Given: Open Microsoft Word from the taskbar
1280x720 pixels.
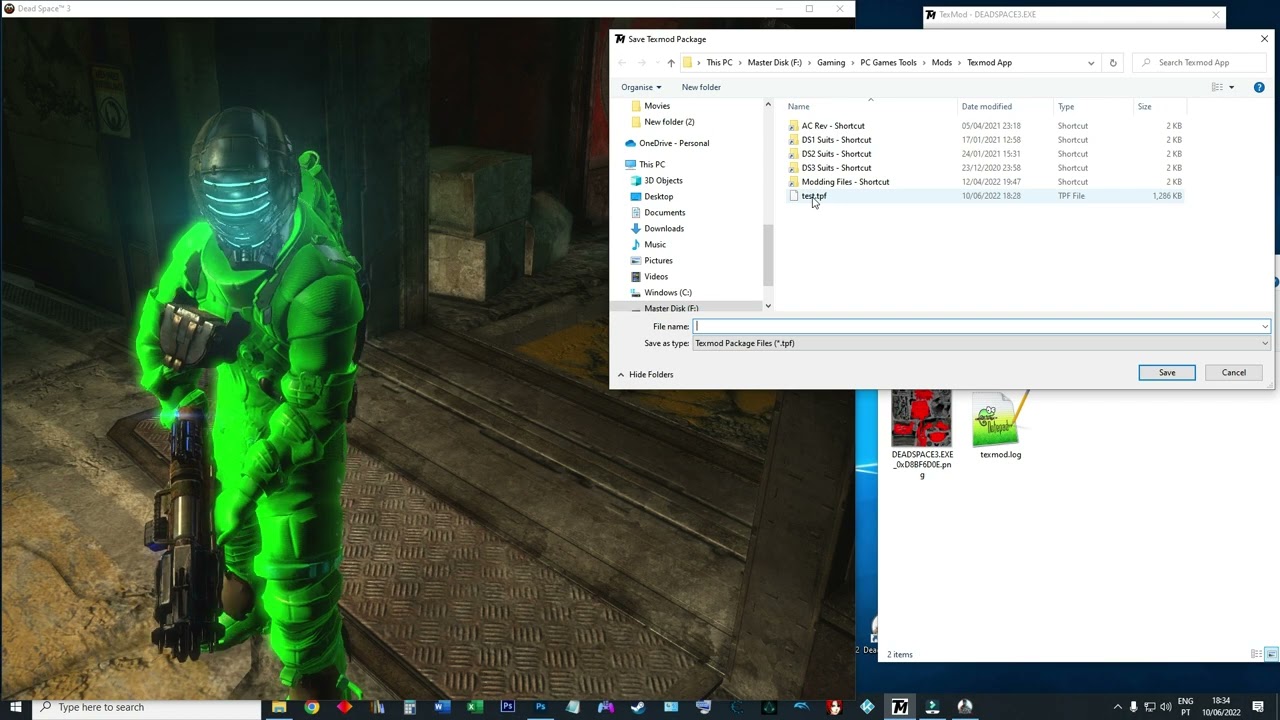Looking at the screenshot, I should point(442,707).
